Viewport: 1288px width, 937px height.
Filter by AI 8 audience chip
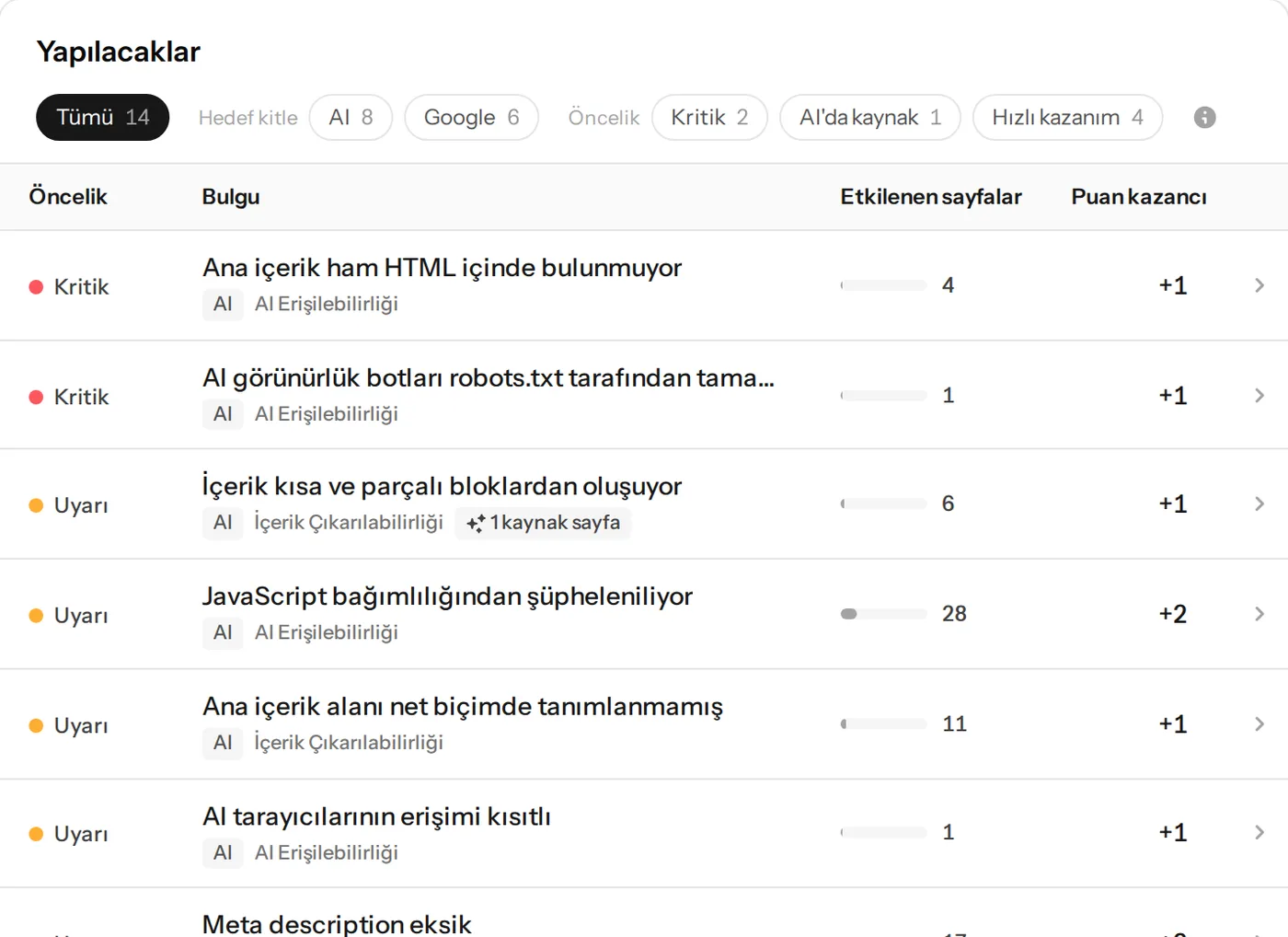[x=351, y=118]
